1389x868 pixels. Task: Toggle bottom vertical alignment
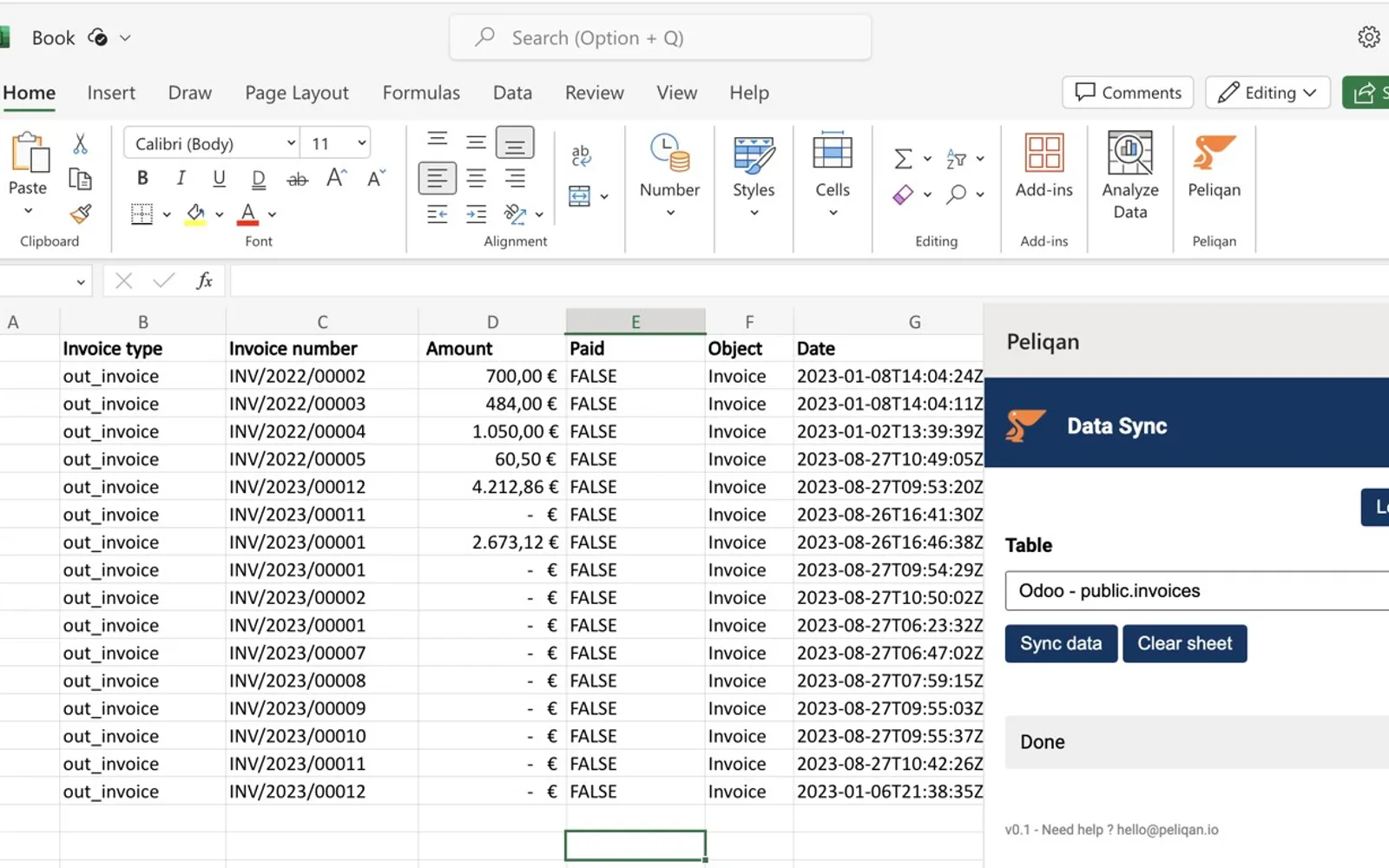[515, 143]
